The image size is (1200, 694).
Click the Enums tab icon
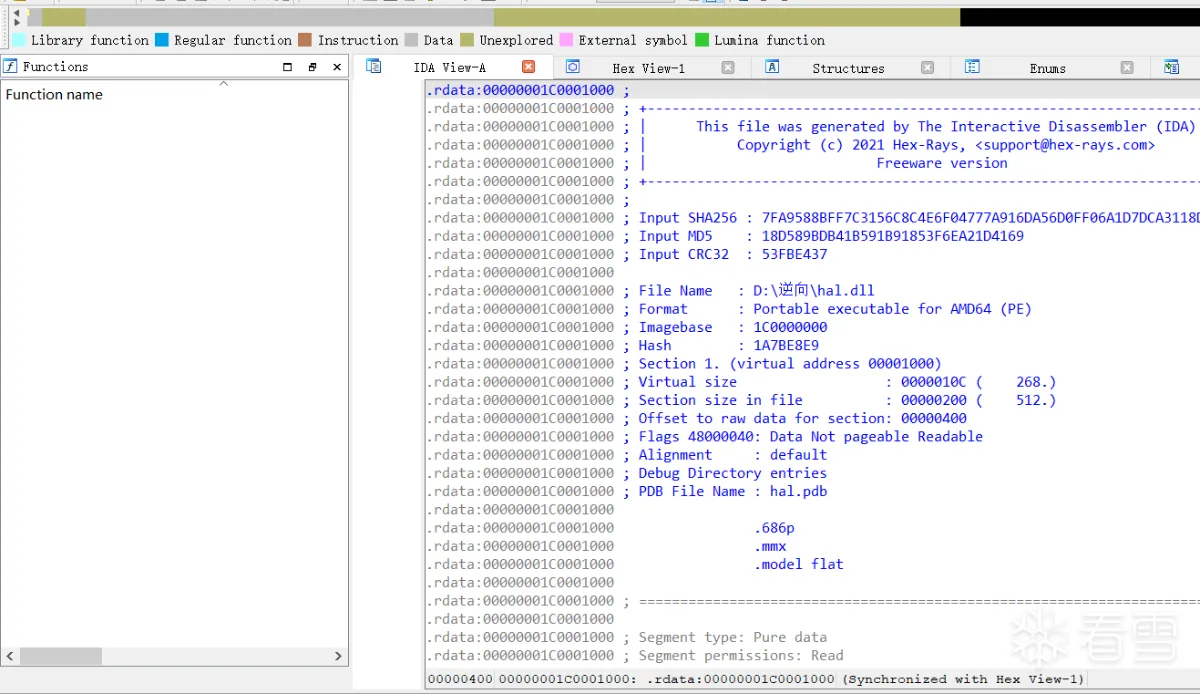click(x=972, y=66)
